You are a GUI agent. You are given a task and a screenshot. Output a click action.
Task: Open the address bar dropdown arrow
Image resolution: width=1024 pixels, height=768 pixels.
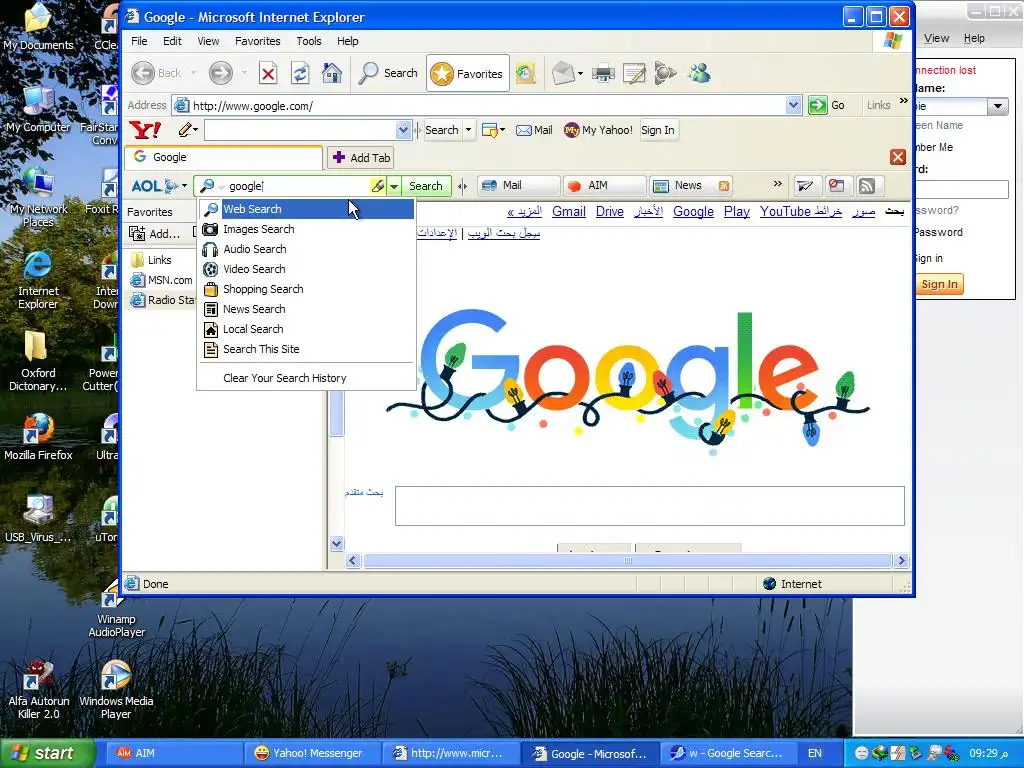[x=793, y=105]
